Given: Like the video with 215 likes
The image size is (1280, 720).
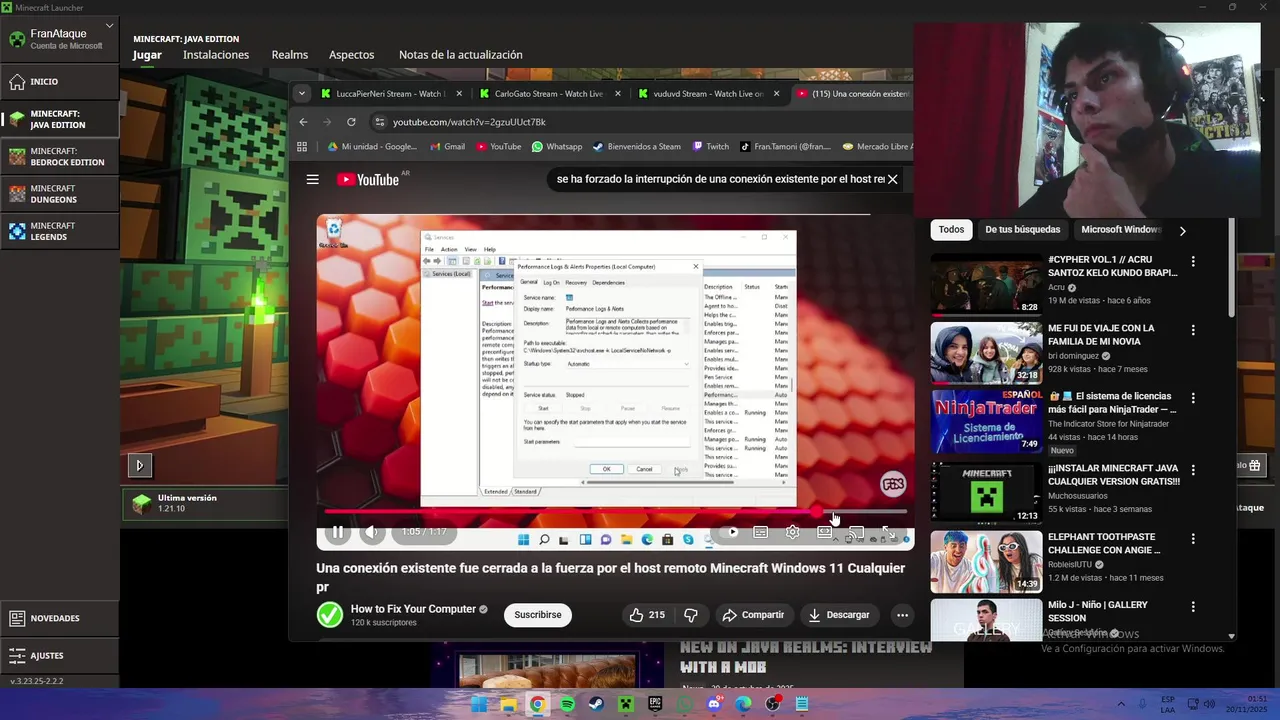Looking at the screenshot, I should click(646, 615).
